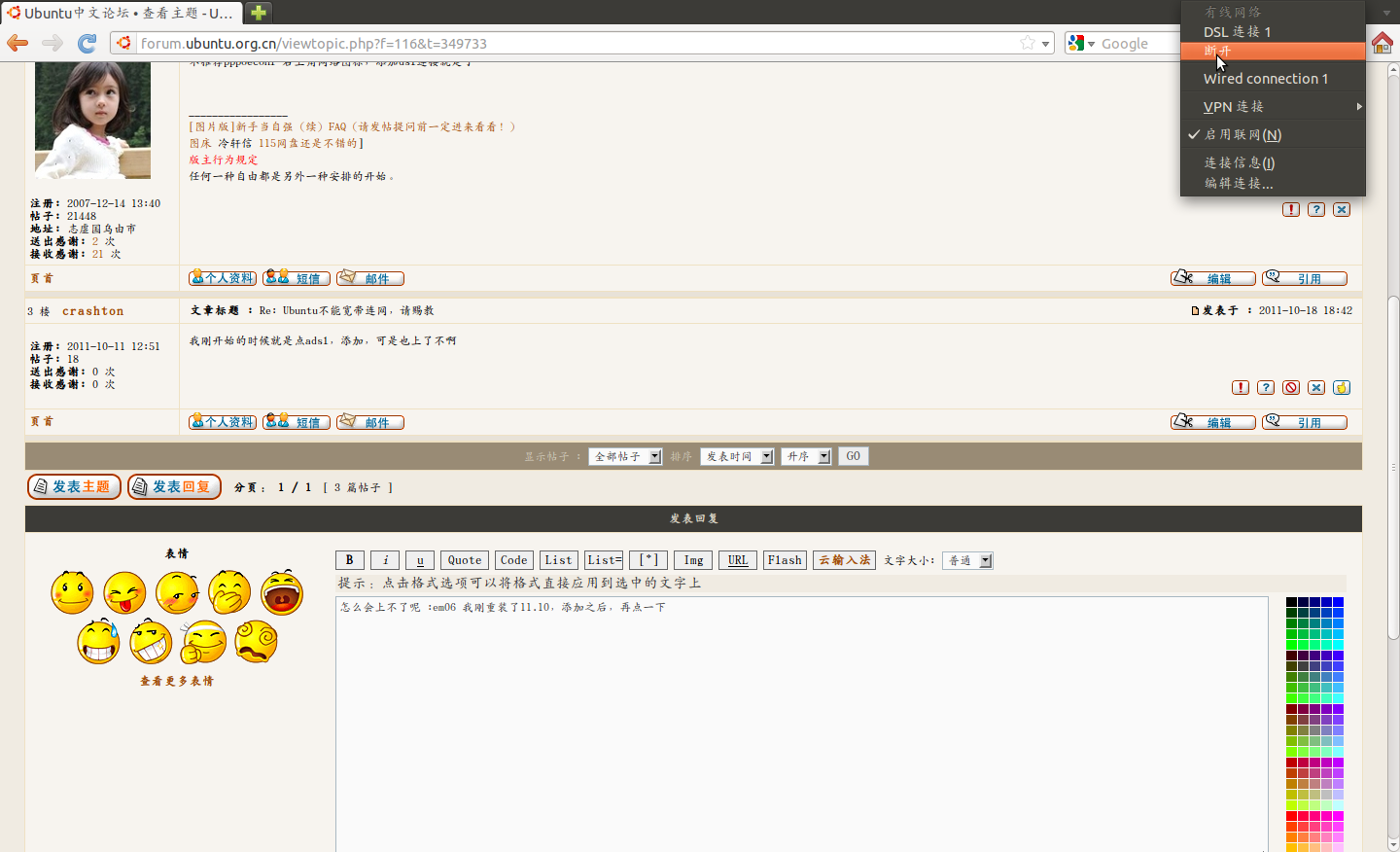This screenshot has height=852, width=1400.
Task: Insert Code tag in editor toolbar
Action: coord(514,560)
